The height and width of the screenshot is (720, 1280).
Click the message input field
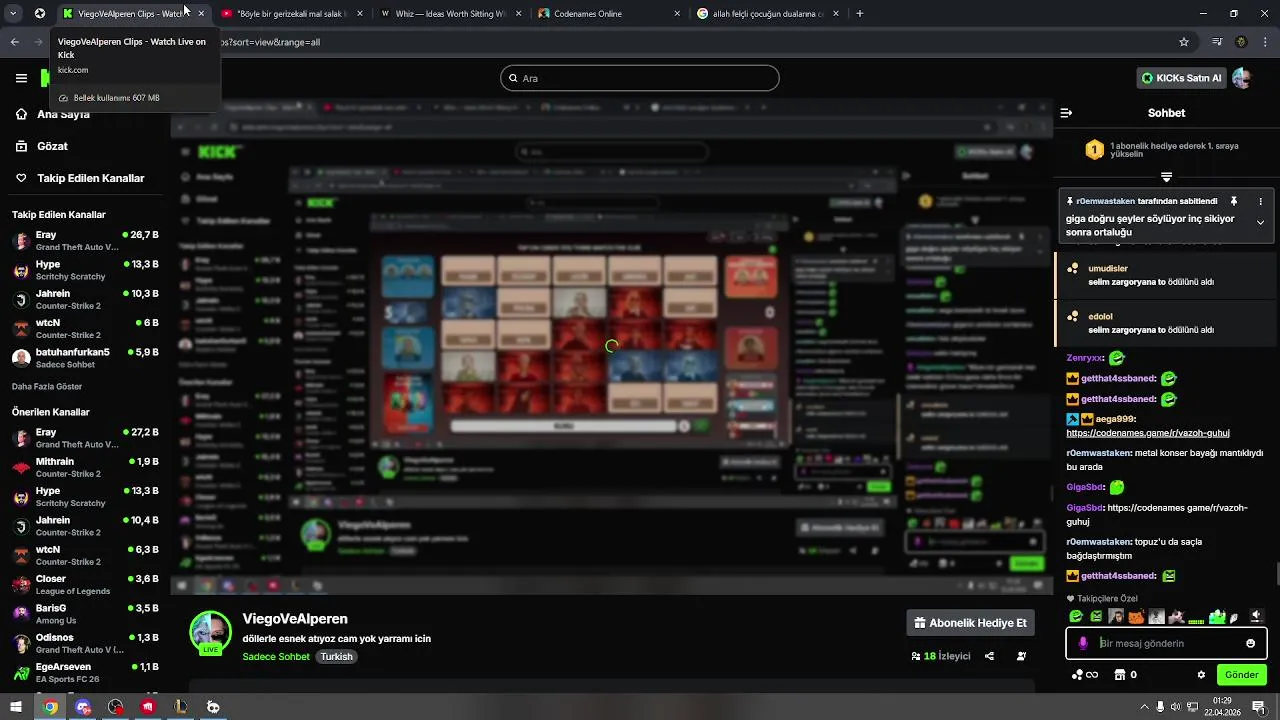[1168, 643]
